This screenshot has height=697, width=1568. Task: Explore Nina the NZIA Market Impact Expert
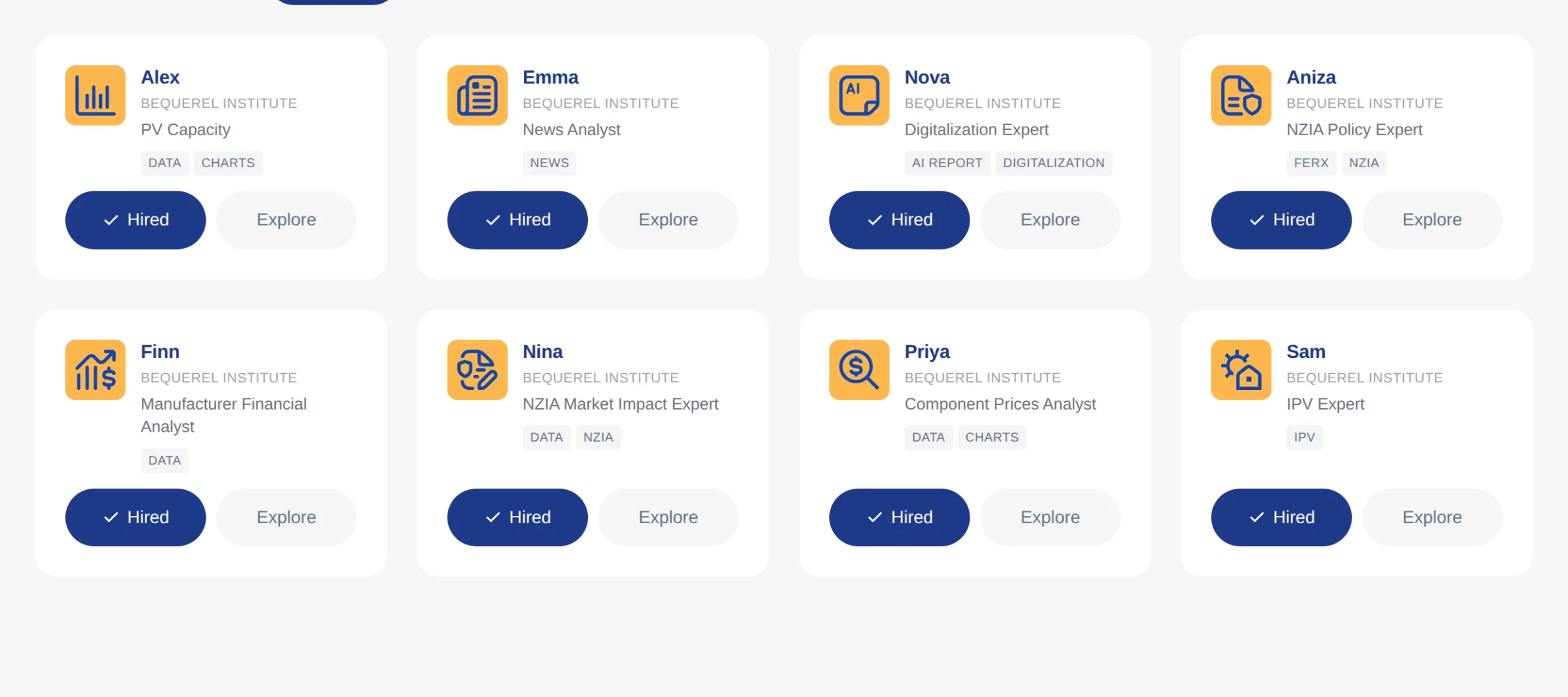click(x=668, y=517)
